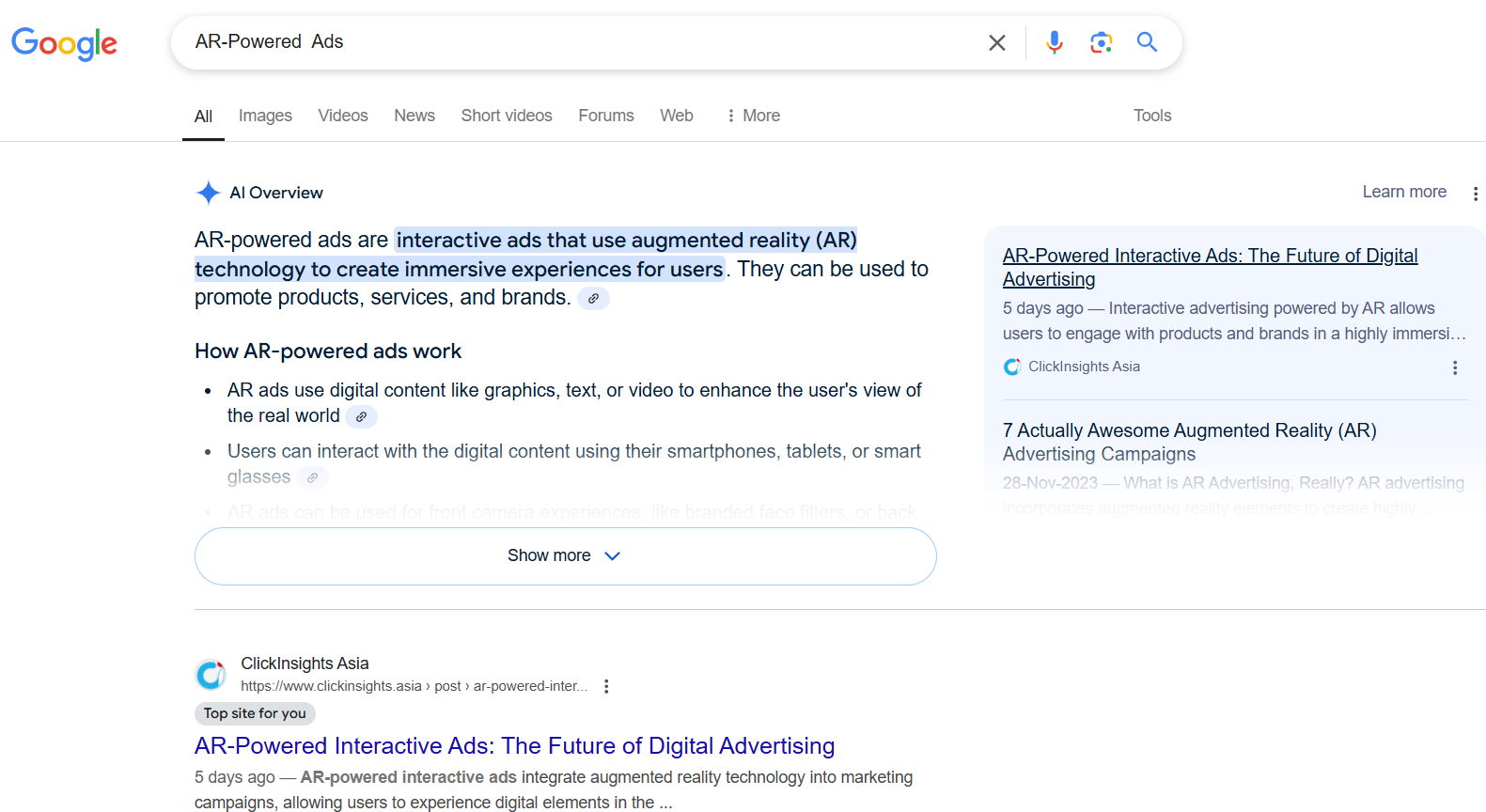1486x812 pixels.
Task: Expand AI Overview with Show more
Action: click(x=566, y=556)
